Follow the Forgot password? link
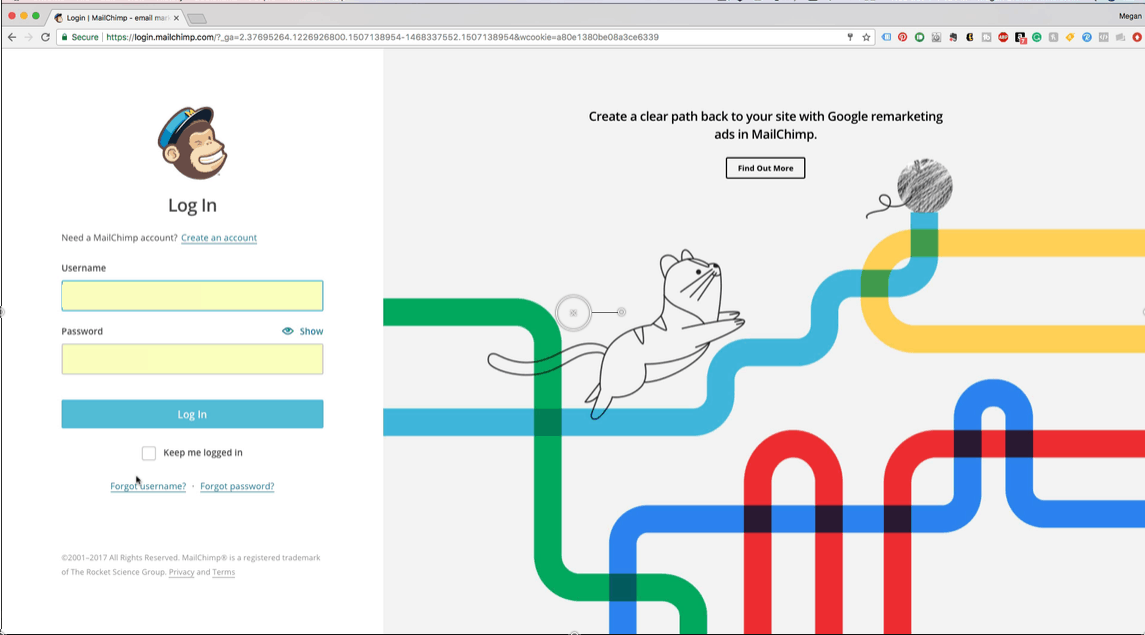1145x635 pixels. point(237,486)
